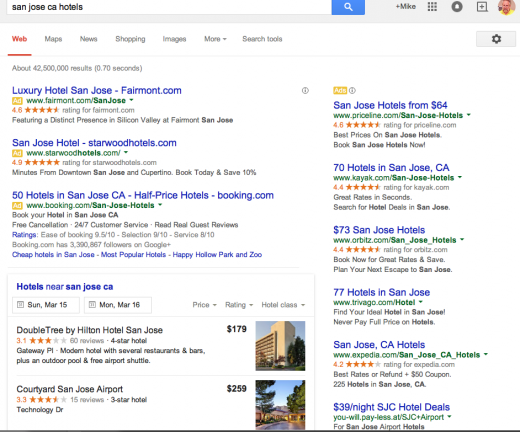
Task: Open Search tools options
Action: tap(262, 39)
